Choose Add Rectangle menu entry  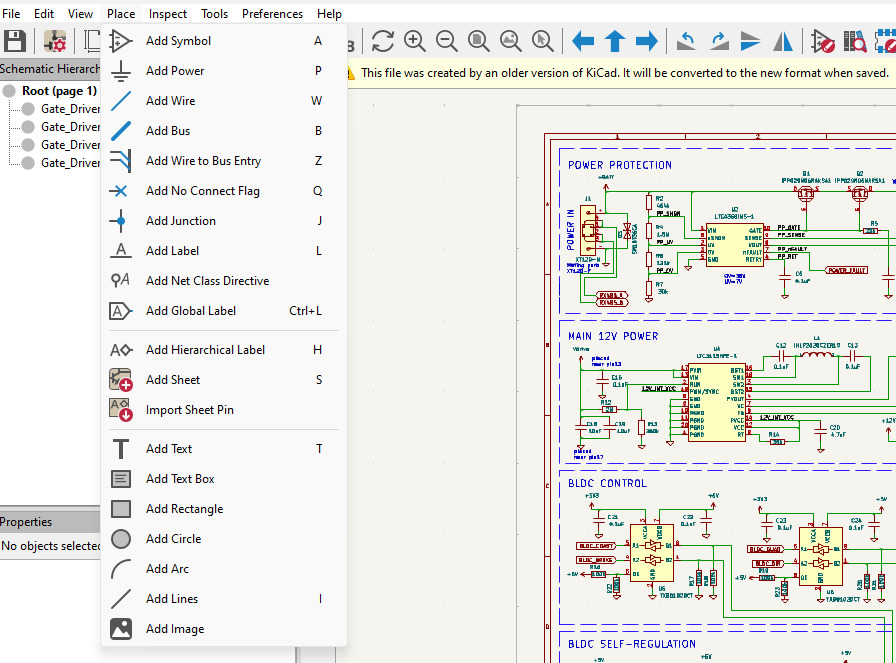[x=224, y=509]
